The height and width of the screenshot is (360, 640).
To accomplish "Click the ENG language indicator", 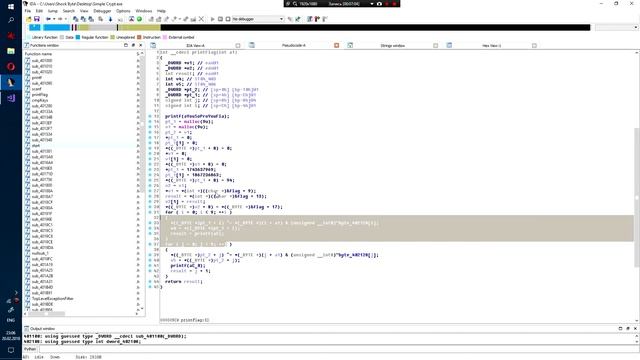I will pyautogui.click(x=11, y=320).
